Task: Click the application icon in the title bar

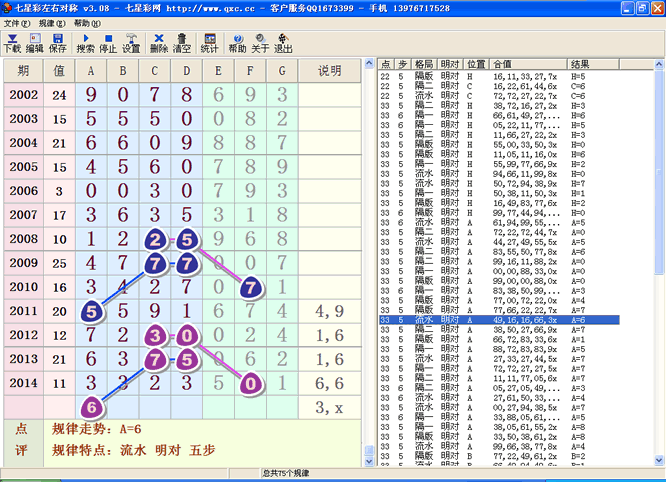Action: pyautogui.click(x=7, y=8)
